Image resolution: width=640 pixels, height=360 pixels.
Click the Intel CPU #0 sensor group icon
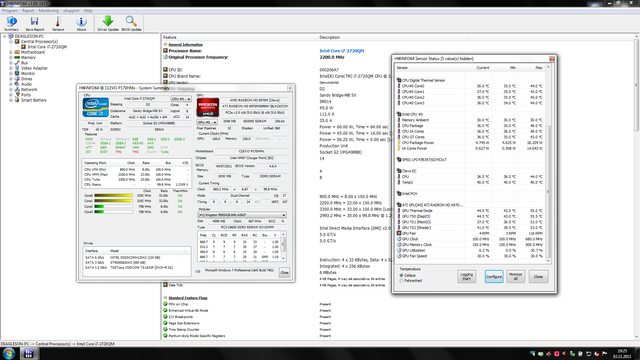[x=399, y=114]
